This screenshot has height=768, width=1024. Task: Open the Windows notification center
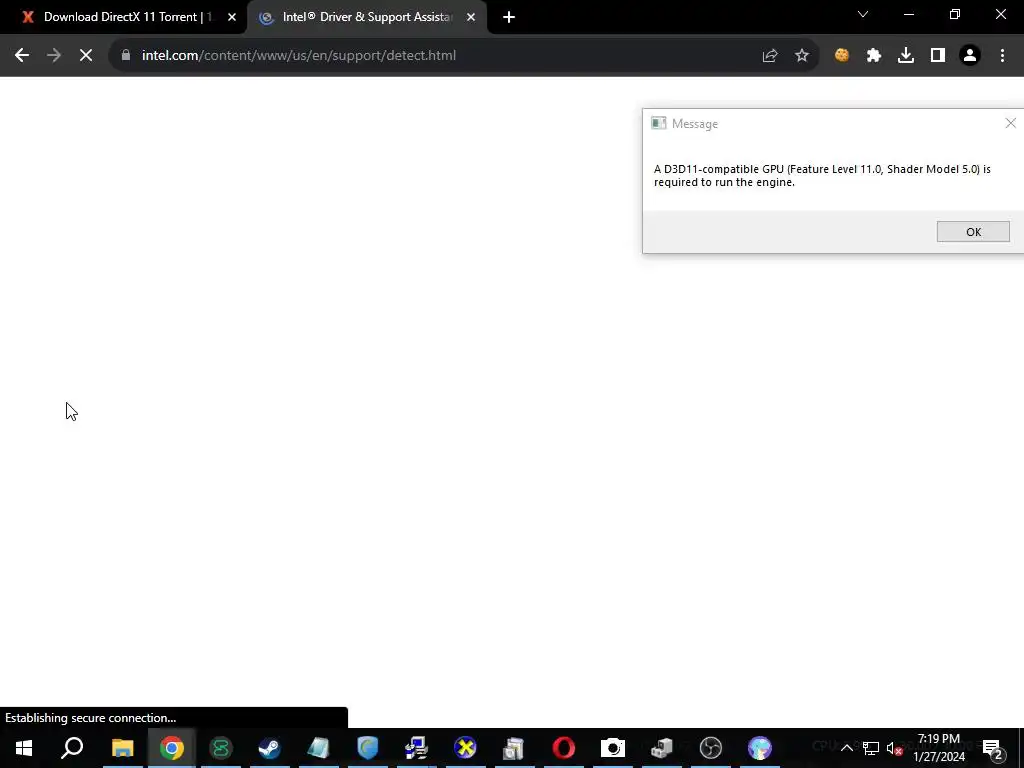(992, 748)
